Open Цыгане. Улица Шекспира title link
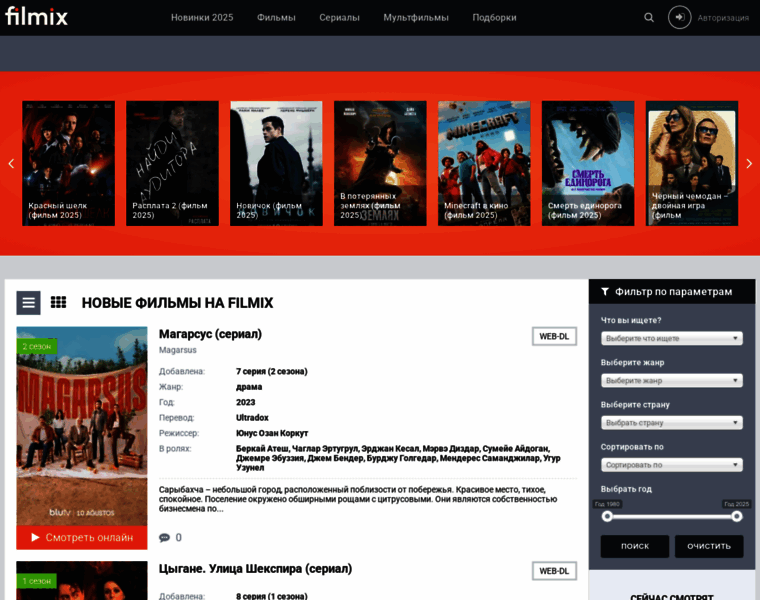Viewport: 760px width, 600px height. pyautogui.click(x=255, y=568)
